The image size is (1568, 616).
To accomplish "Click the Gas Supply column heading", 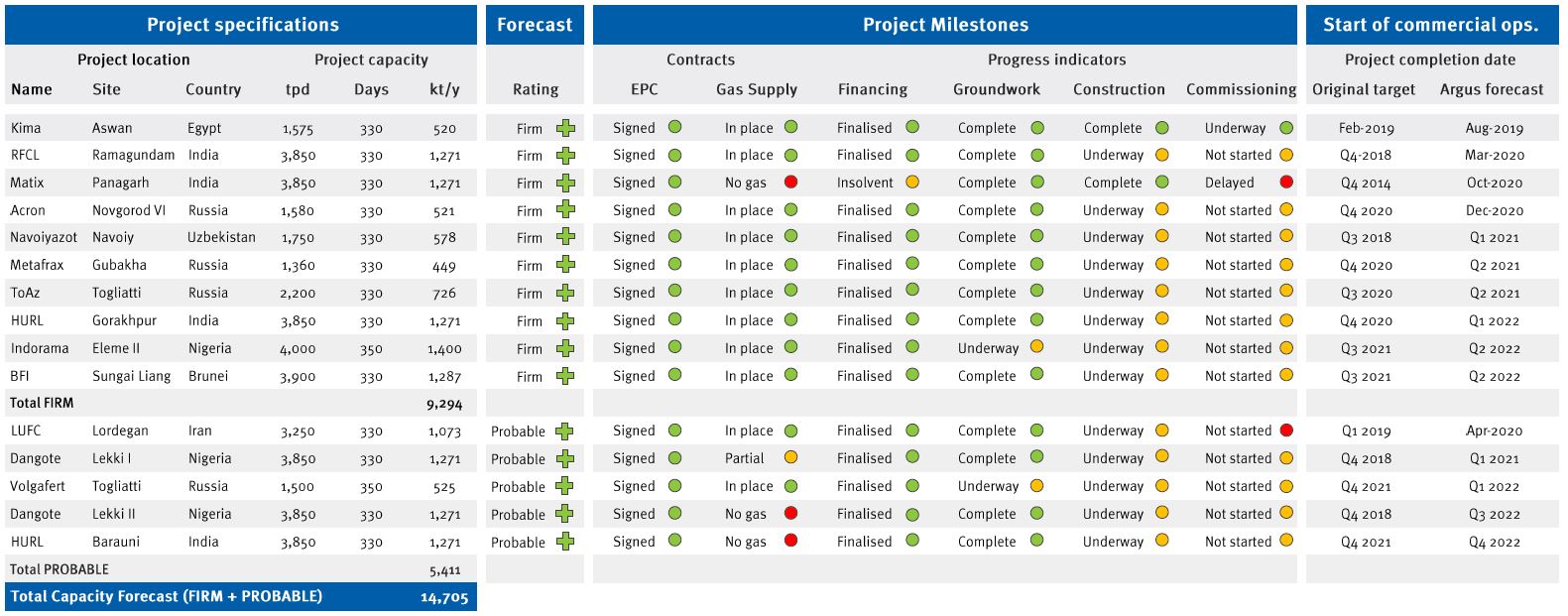I will tap(756, 89).
